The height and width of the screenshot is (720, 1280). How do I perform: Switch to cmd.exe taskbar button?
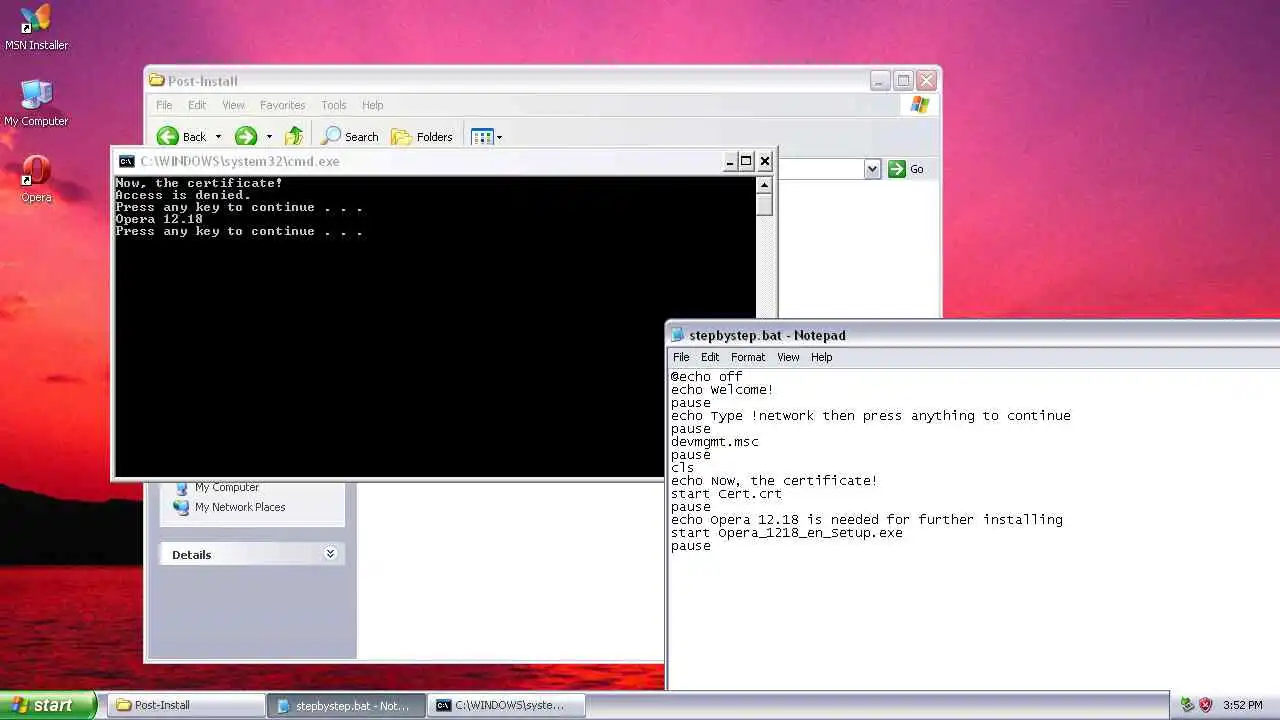click(x=507, y=705)
